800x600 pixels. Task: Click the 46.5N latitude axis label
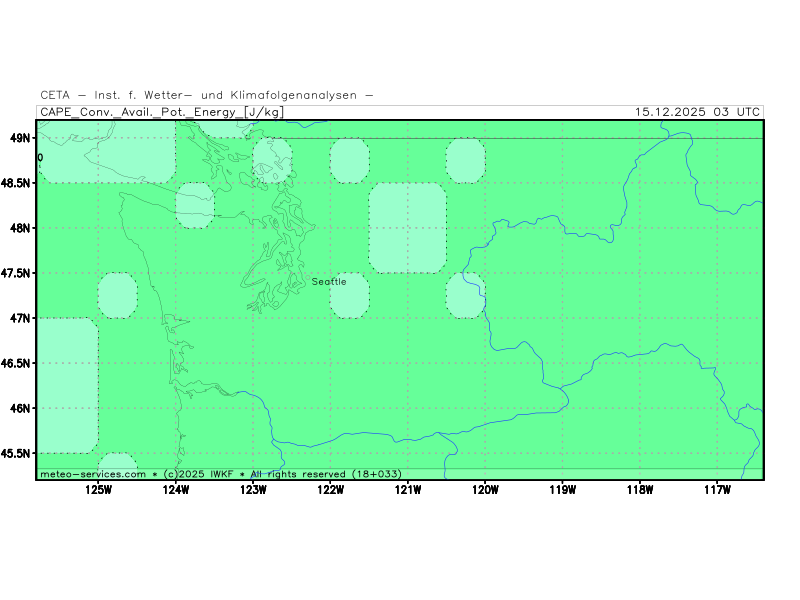pos(15,363)
